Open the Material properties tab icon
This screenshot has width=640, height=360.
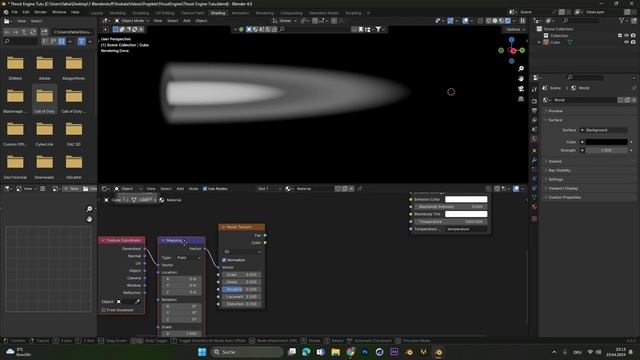(x=534, y=207)
